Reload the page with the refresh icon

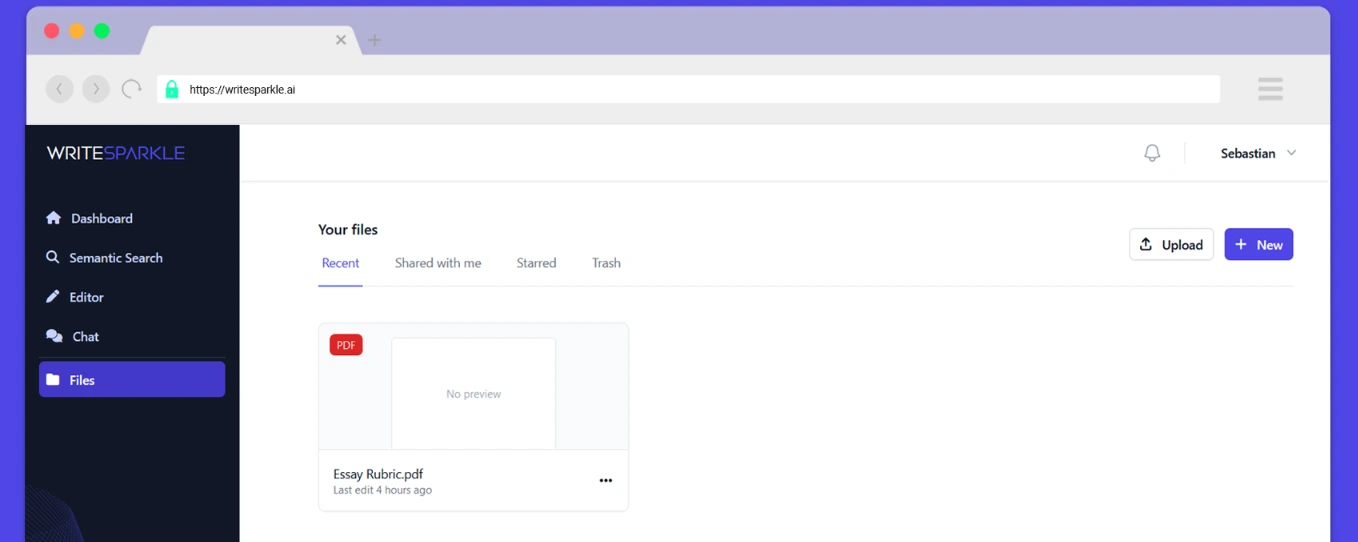pyautogui.click(x=131, y=89)
